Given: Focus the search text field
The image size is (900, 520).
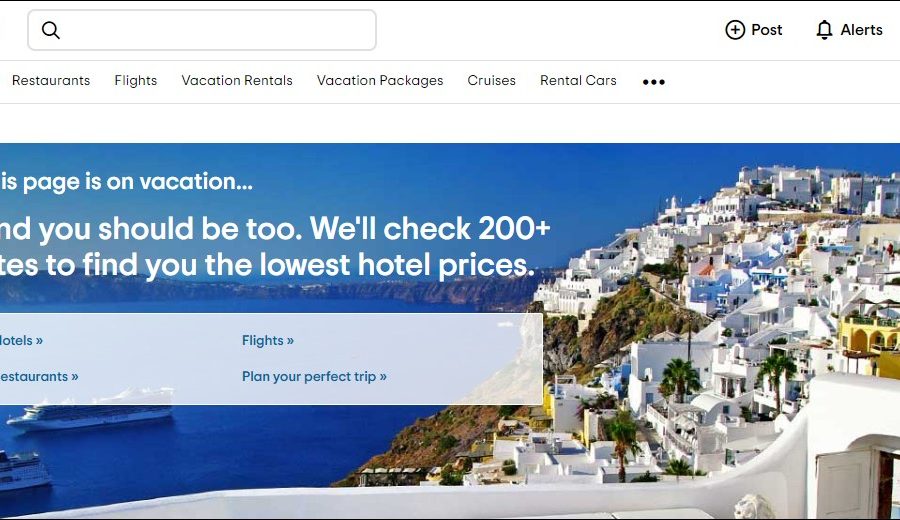Looking at the screenshot, I should point(202,30).
